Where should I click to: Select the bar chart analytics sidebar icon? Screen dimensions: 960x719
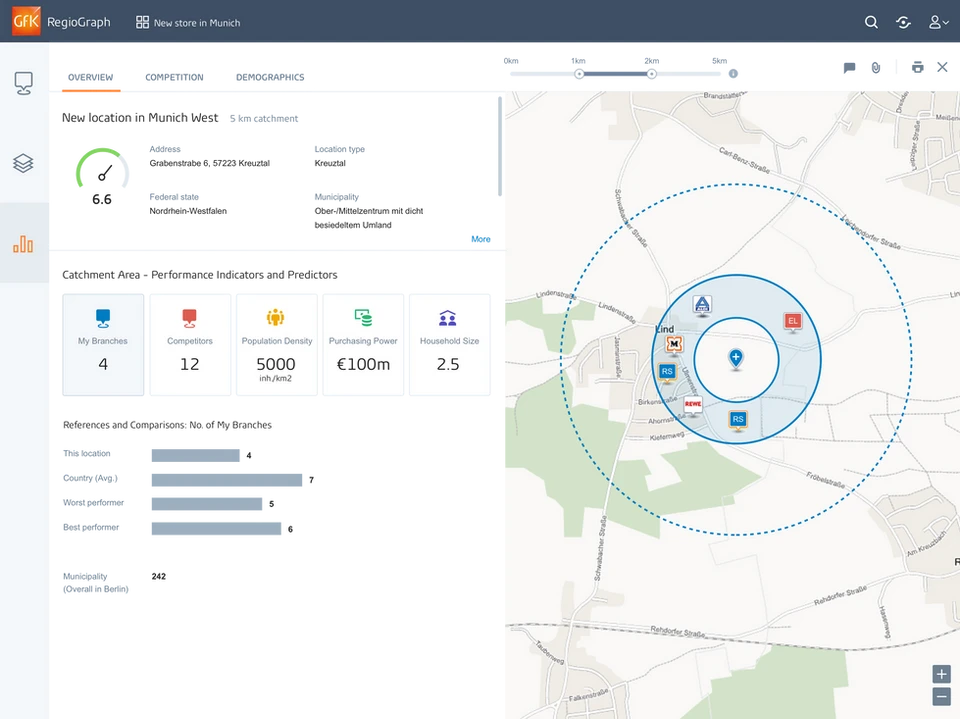click(23, 244)
